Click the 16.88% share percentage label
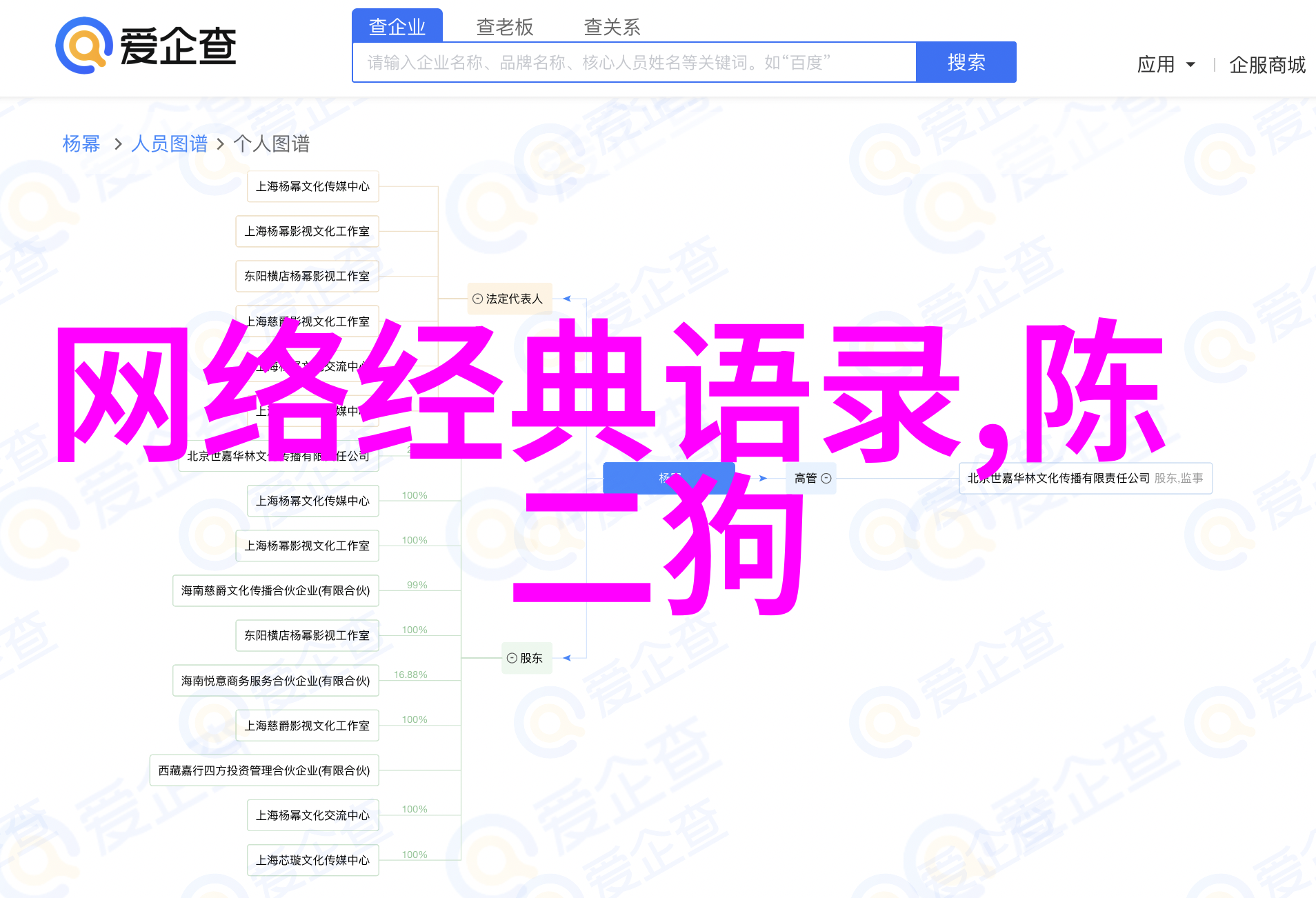The width and height of the screenshot is (1316, 898). (410, 675)
